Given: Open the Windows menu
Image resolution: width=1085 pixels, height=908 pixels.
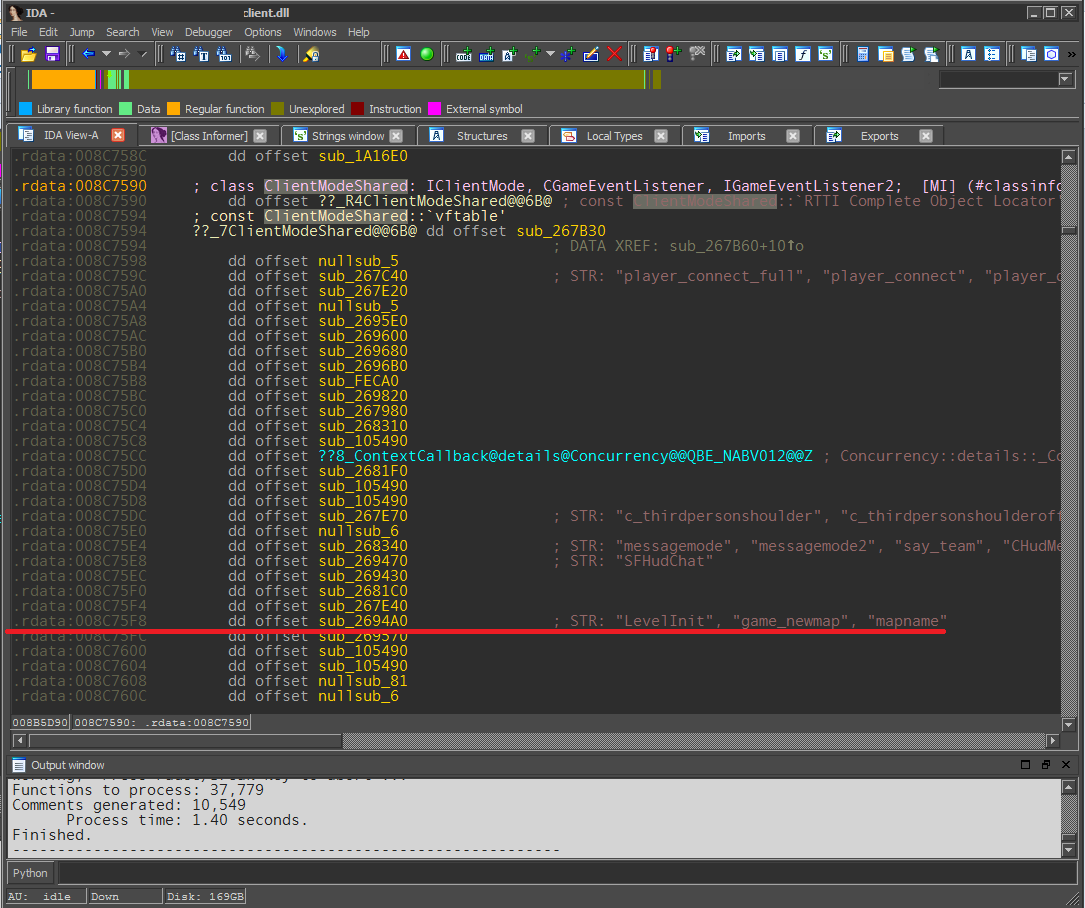Looking at the screenshot, I should (315, 32).
